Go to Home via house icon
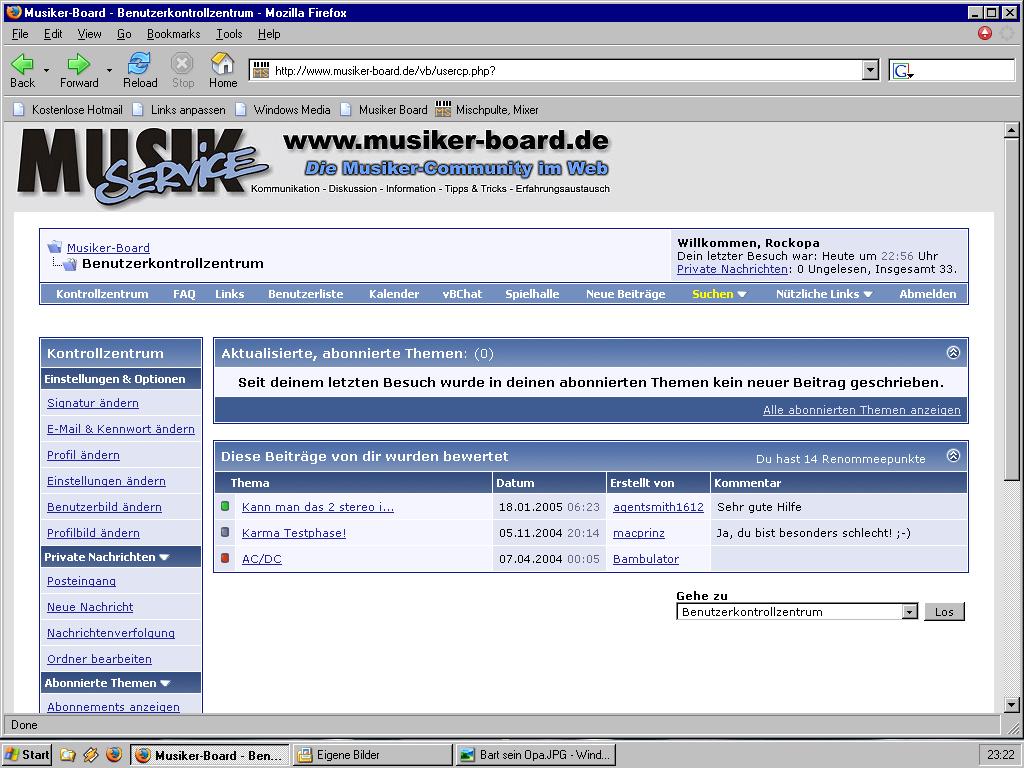This screenshot has height=768, width=1024. tap(223, 63)
